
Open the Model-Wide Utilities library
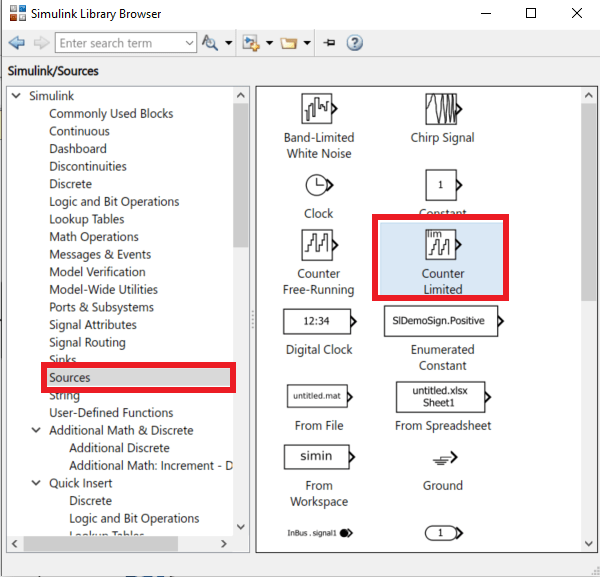(x=103, y=289)
